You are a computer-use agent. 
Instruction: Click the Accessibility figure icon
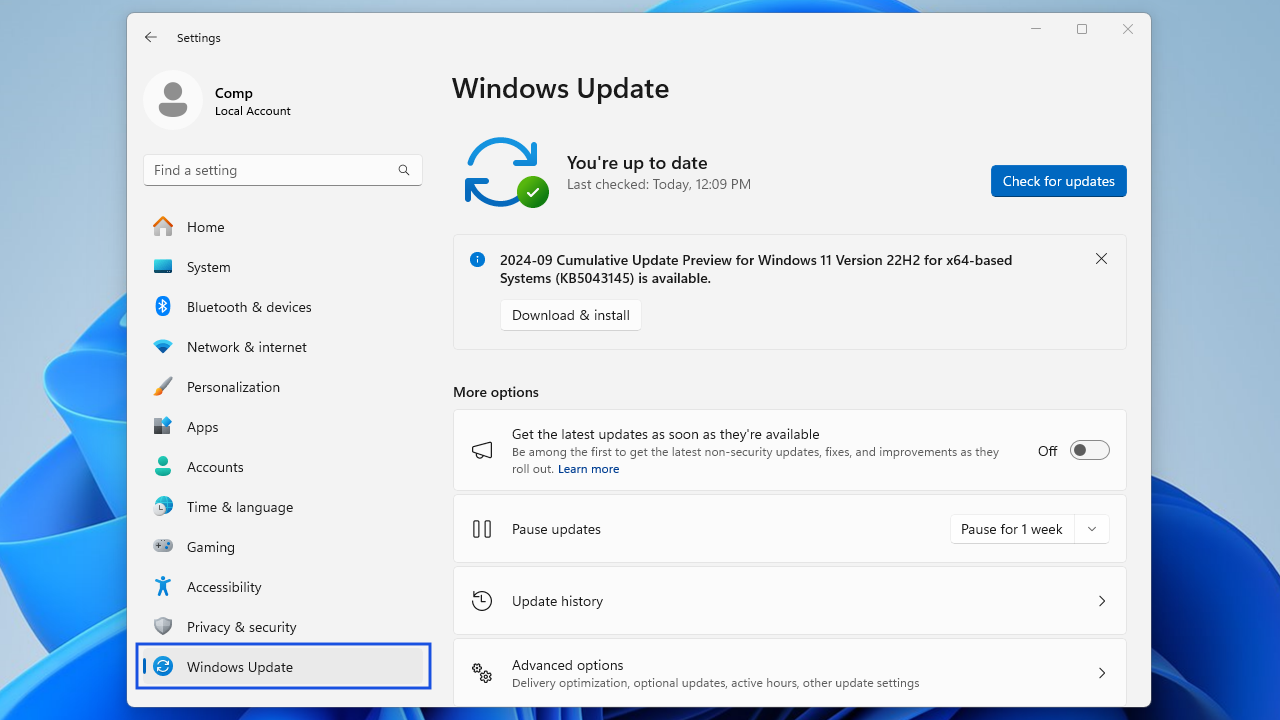(x=163, y=587)
